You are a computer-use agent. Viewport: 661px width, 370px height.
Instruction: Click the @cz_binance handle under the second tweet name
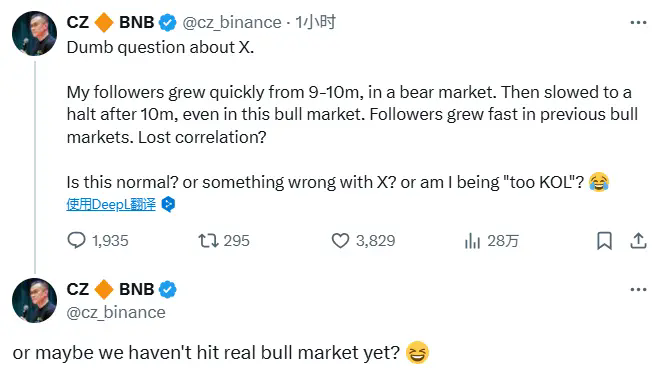116,312
